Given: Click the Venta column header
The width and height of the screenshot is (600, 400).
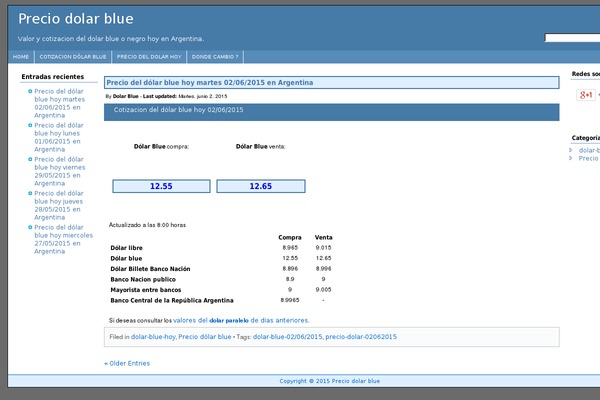Looking at the screenshot, I should [323, 237].
